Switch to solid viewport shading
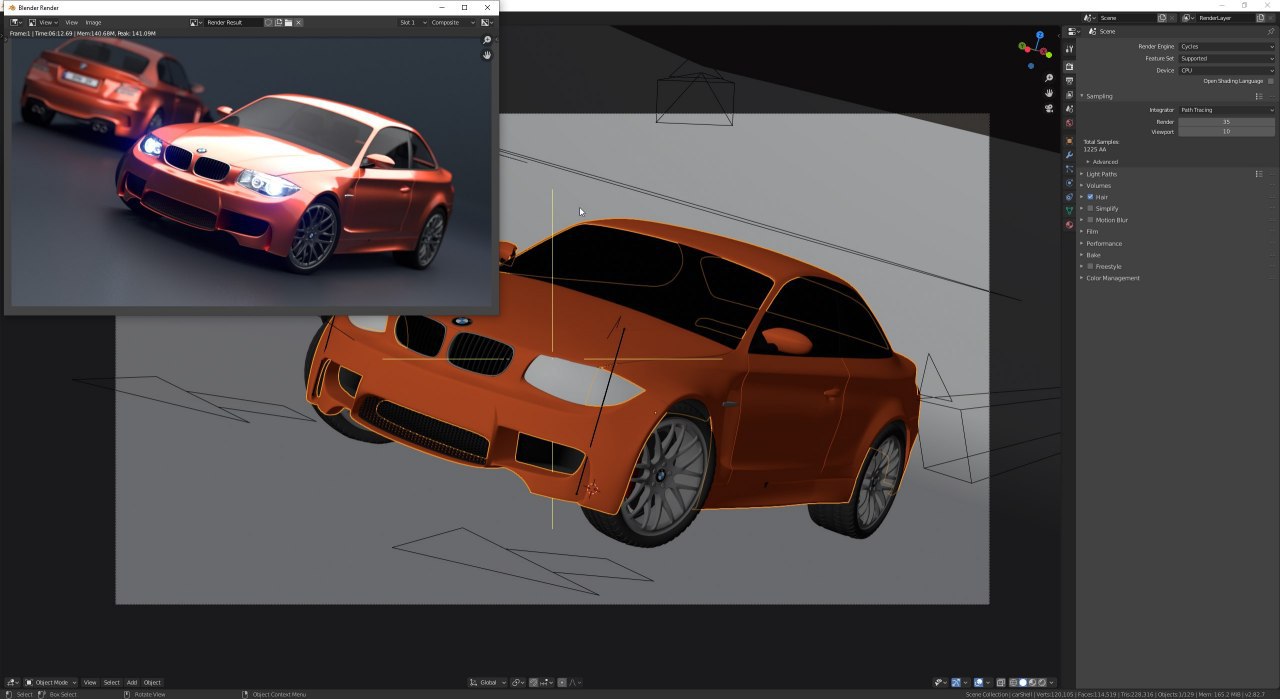This screenshot has width=1280, height=699. [x=1023, y=682]
